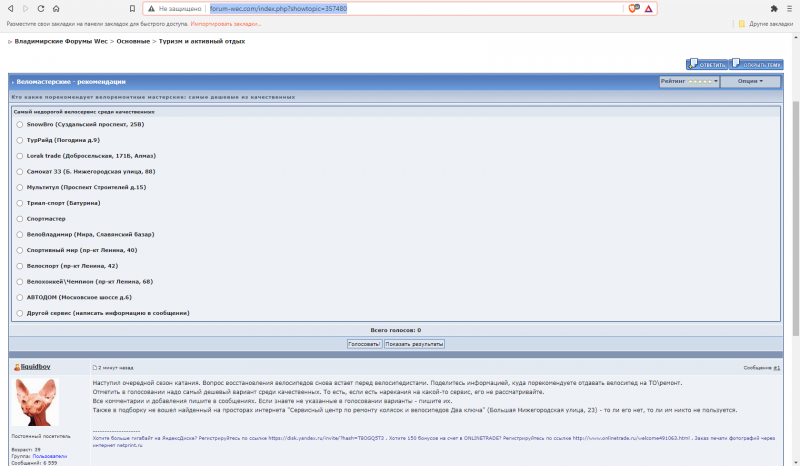Viewport: 800px width, 466px height.
Task: Open Туризм и активный отдых breadcrumb
Action: [202, 41]
